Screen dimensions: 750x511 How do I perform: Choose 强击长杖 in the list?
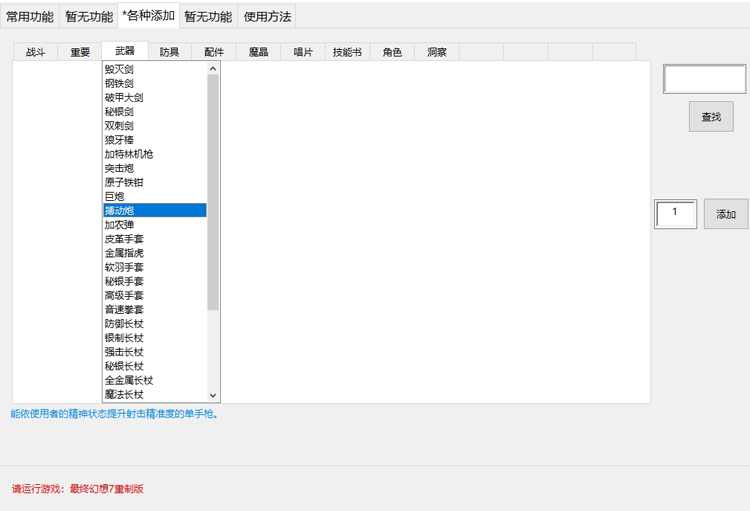click(155, 352)
